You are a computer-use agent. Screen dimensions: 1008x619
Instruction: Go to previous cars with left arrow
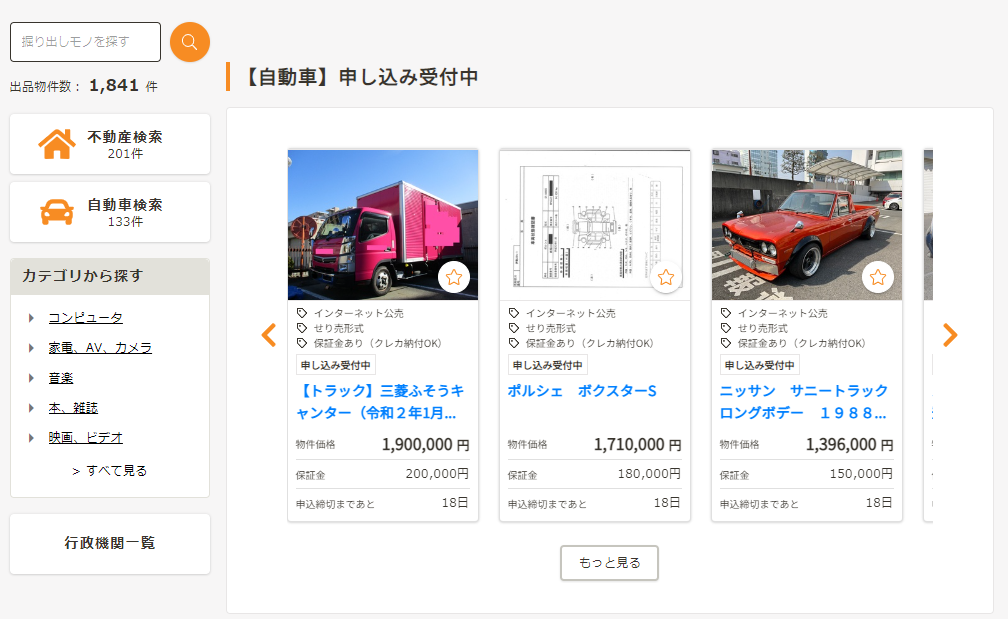pyautogui.click(x=269, y=335)
